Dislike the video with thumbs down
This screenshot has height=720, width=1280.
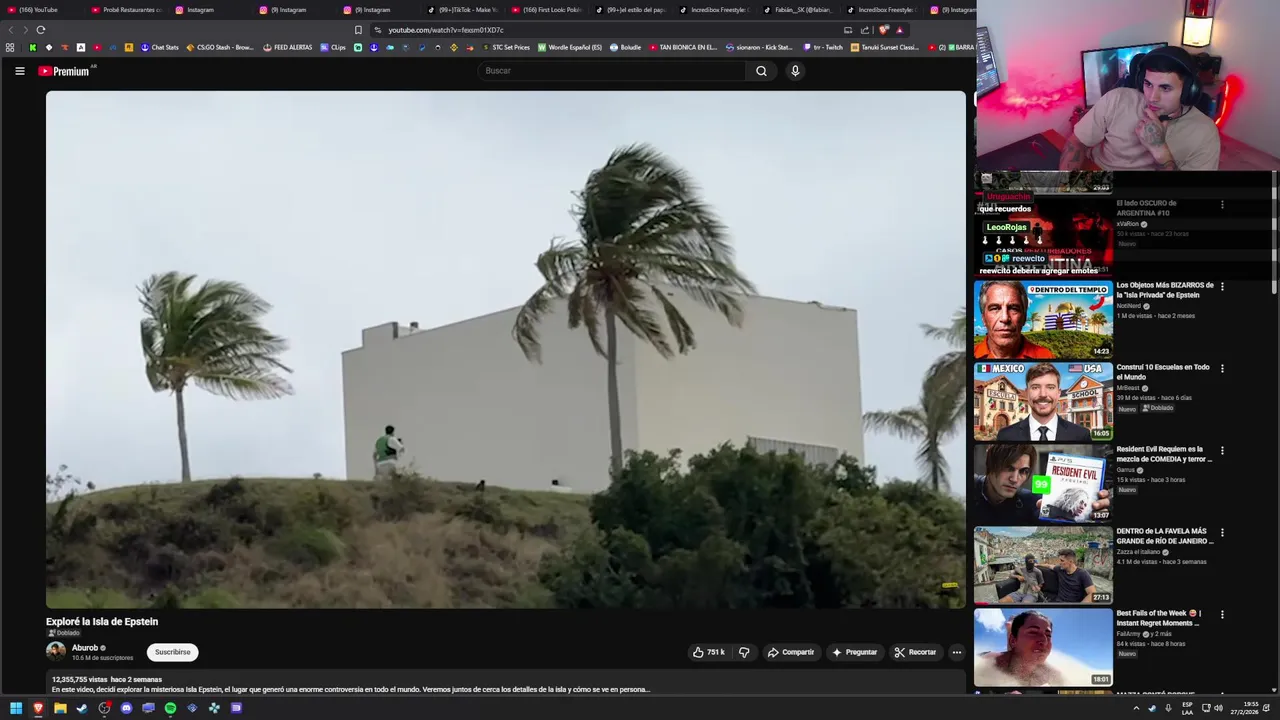(744, 652)
